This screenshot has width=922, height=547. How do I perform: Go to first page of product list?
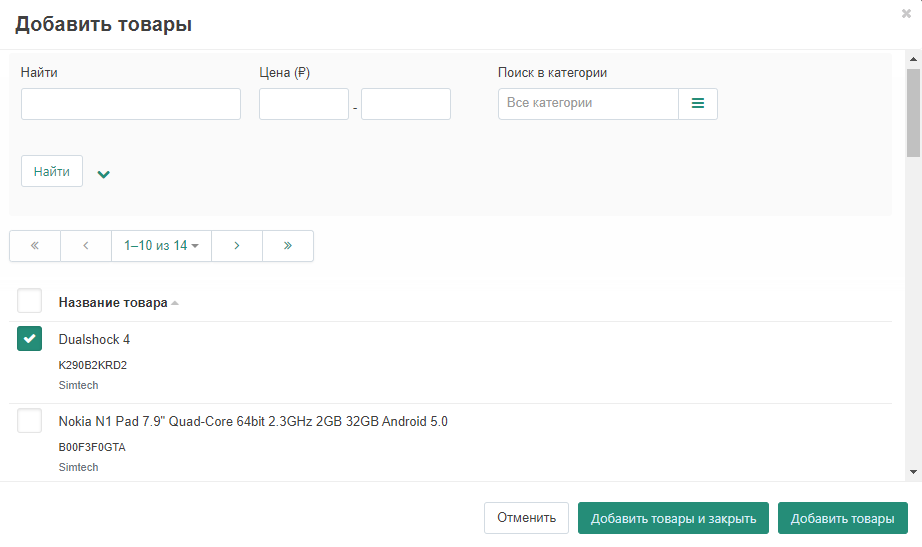[35, 246]
